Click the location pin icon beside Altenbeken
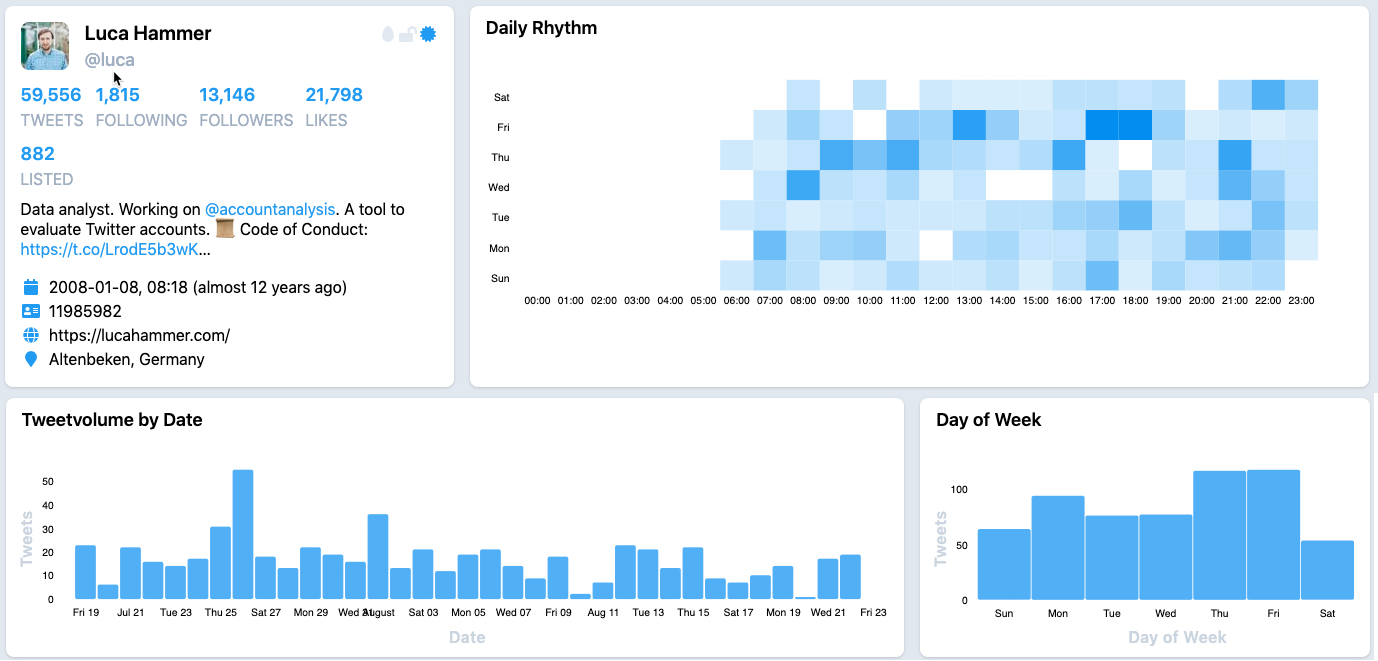Image resolution: width=1378 pixels, height=661 pixels. (31, 359)
